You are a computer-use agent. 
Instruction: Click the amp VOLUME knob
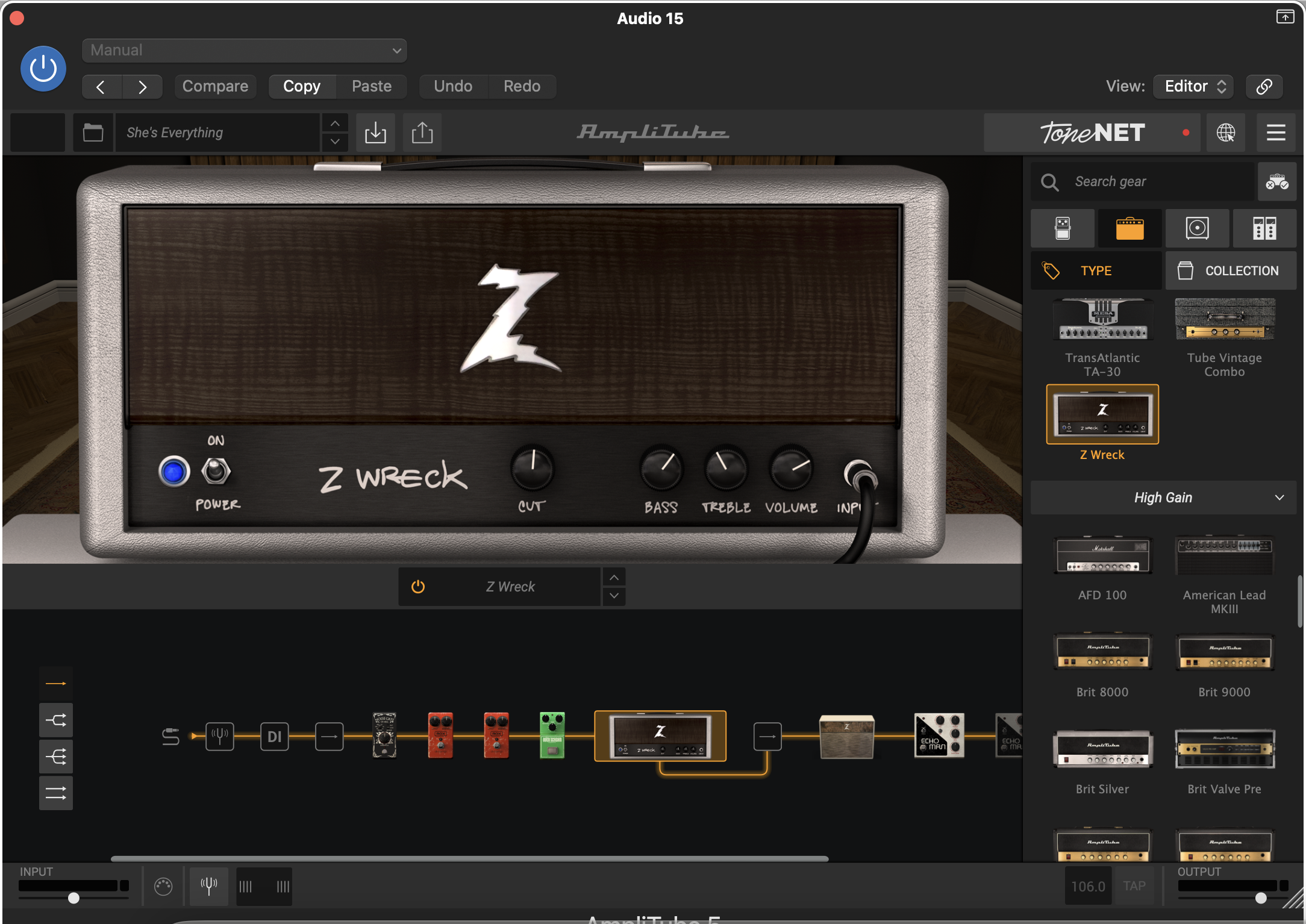tap(790, 469)
